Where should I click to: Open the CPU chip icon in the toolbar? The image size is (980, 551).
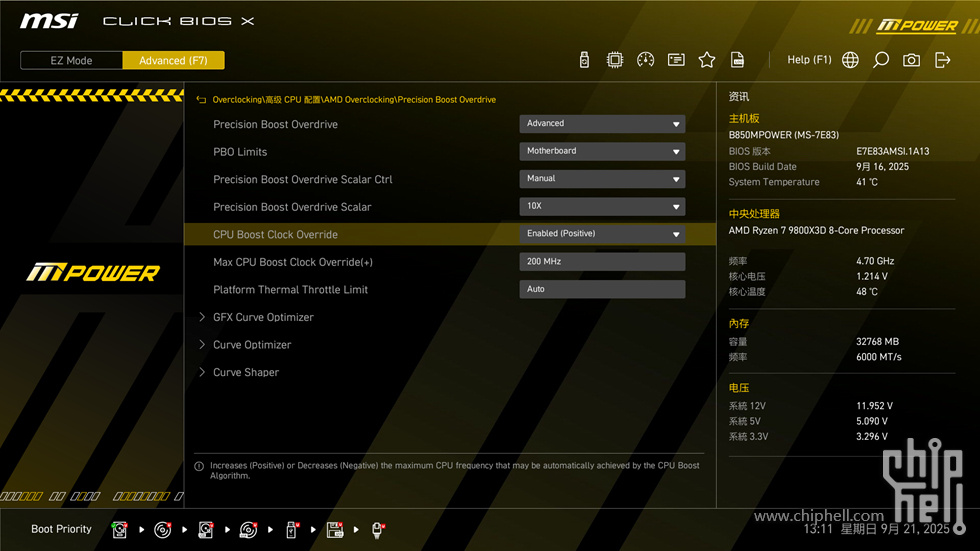614,60
